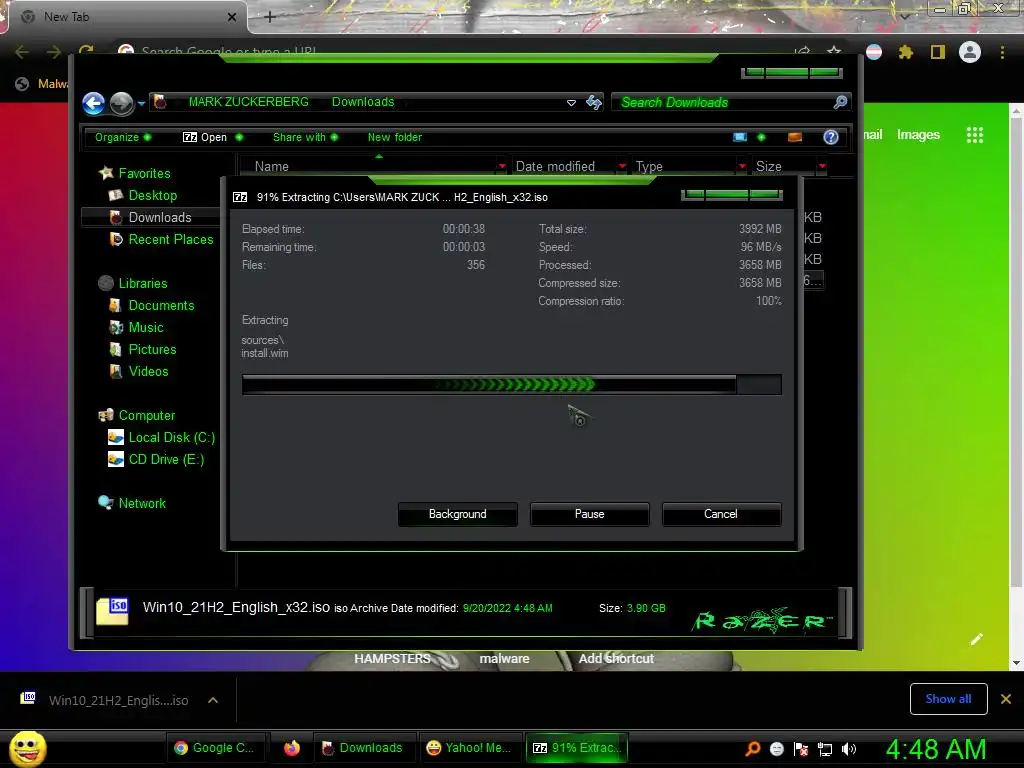
Task: Open the Pictures library
Action: 142,349
